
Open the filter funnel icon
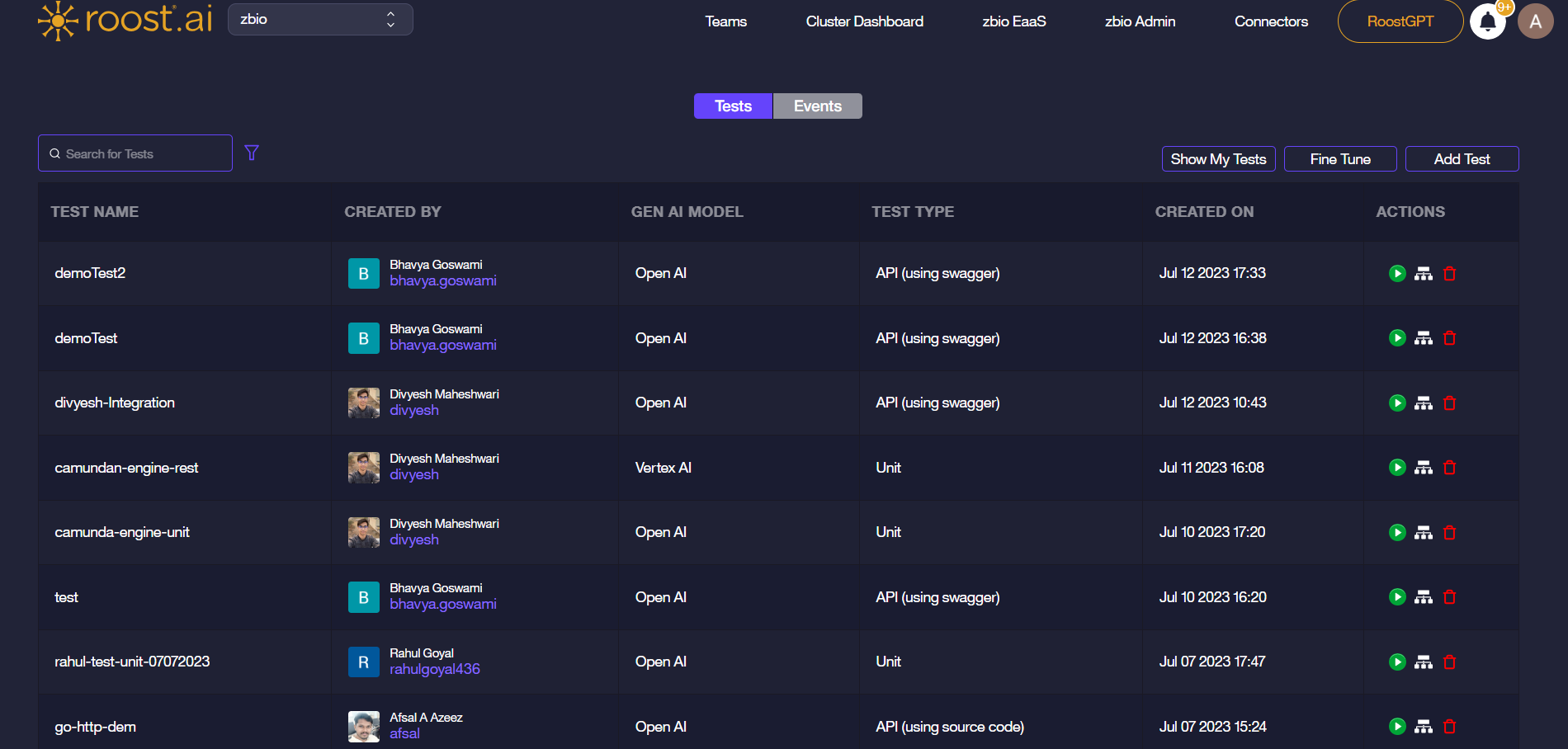coord(252,153)
